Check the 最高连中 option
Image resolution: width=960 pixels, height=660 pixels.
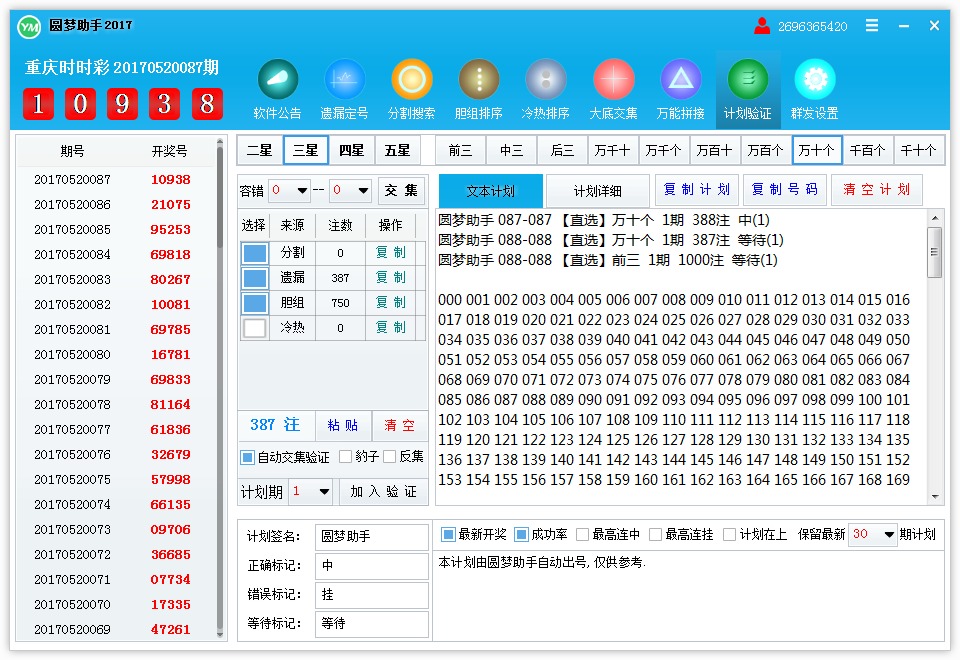582,535
